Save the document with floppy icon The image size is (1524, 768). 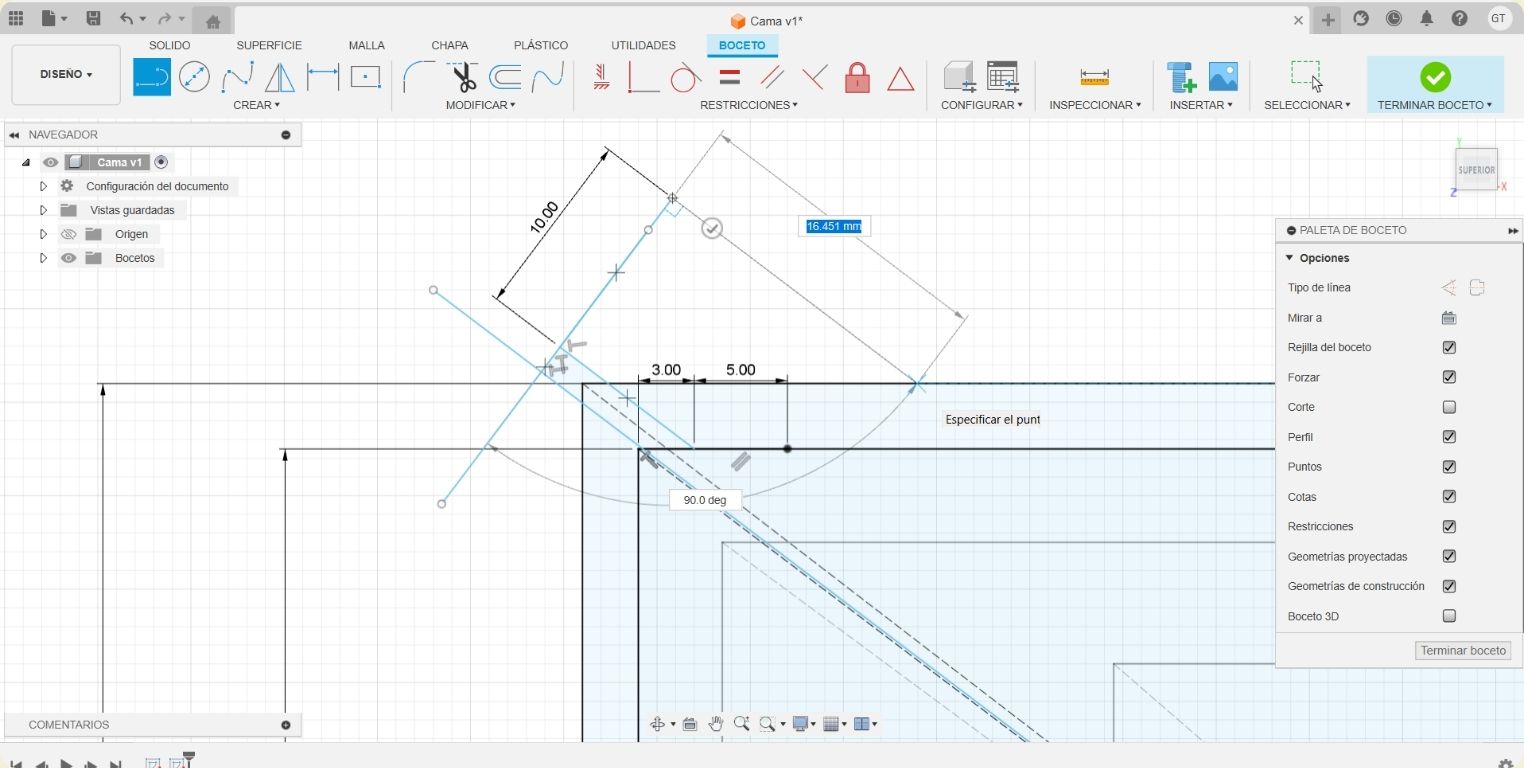(93, 19)
